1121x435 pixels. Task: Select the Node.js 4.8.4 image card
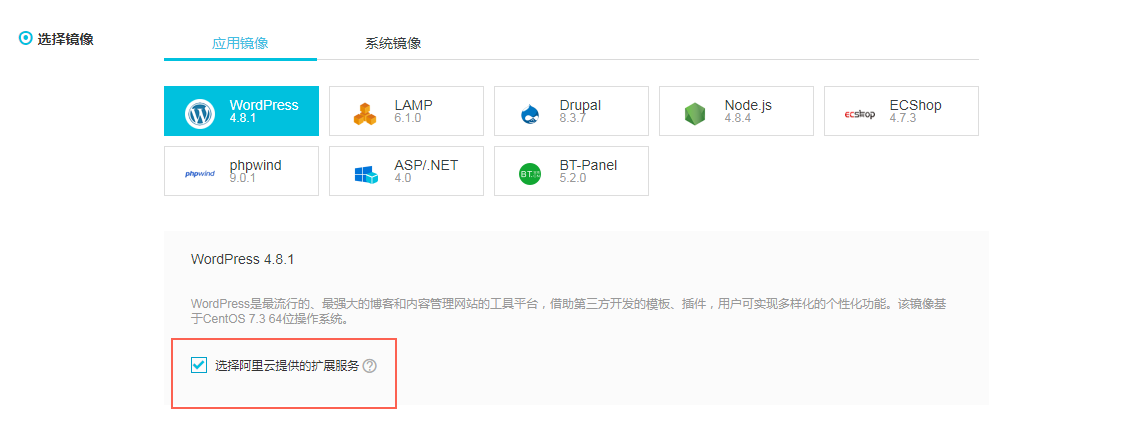[x=736, y=111]
